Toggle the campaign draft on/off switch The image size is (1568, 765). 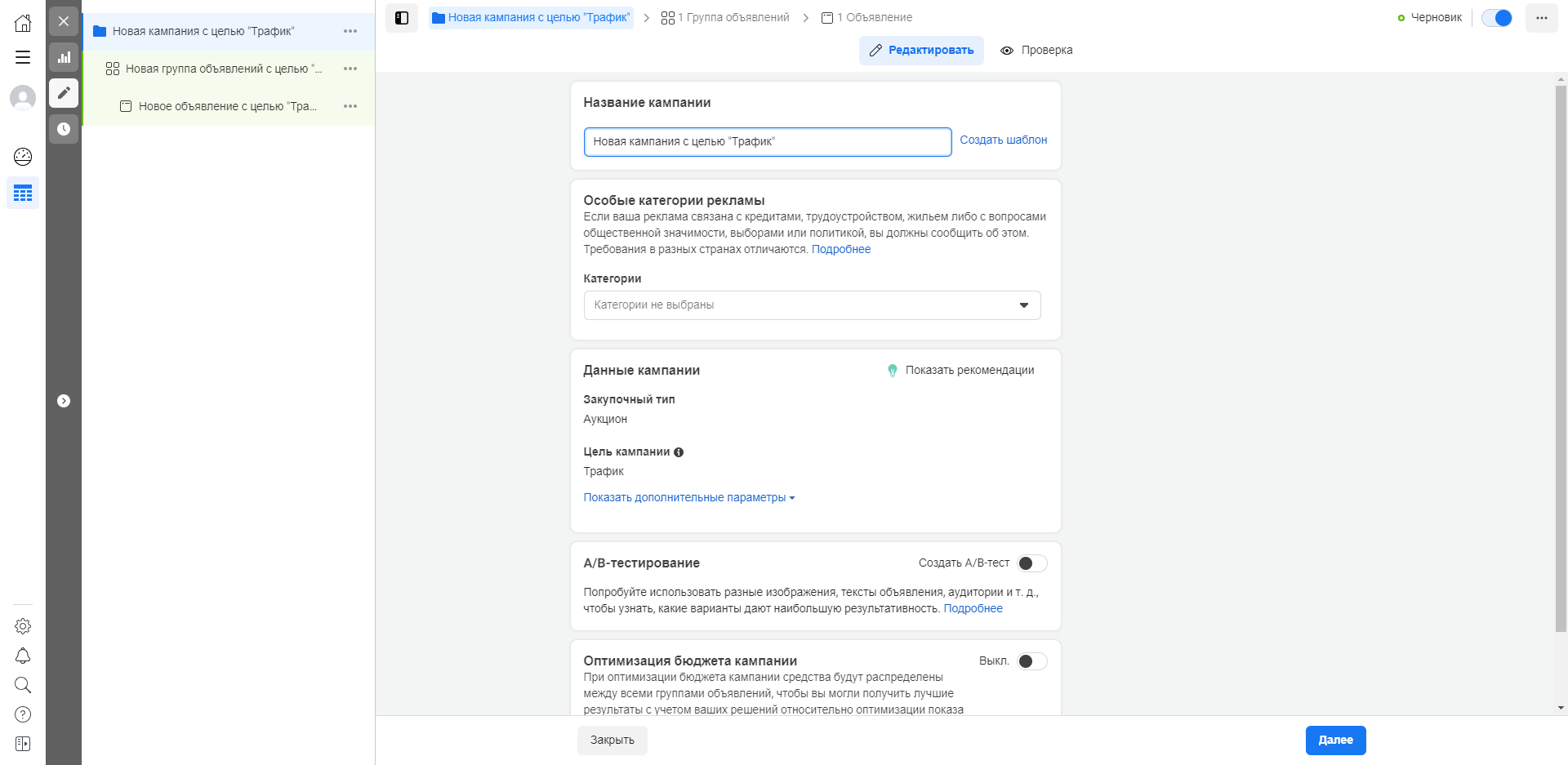point(1497,18)
